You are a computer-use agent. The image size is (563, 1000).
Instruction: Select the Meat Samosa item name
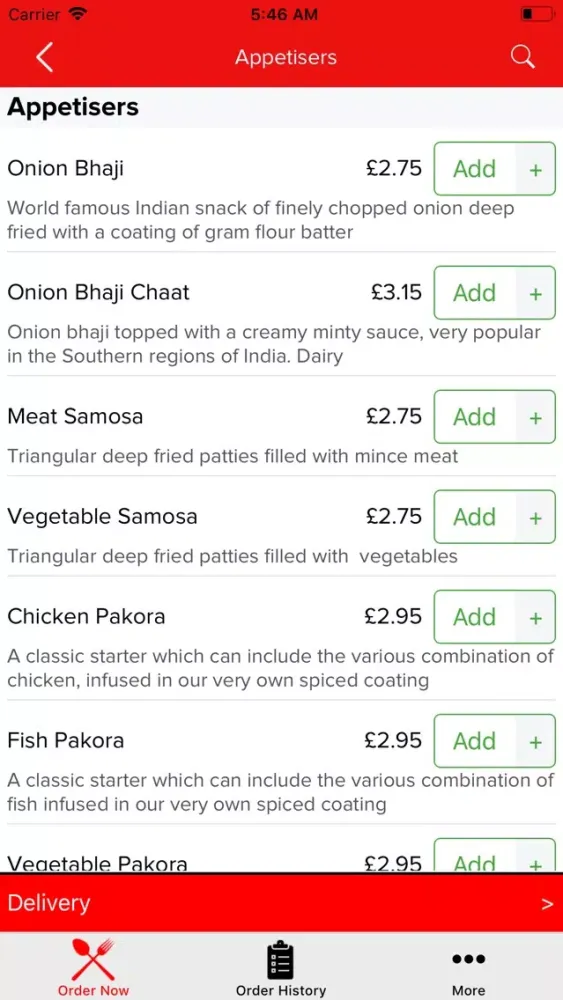pyautogui.click(x=75, y=416)
